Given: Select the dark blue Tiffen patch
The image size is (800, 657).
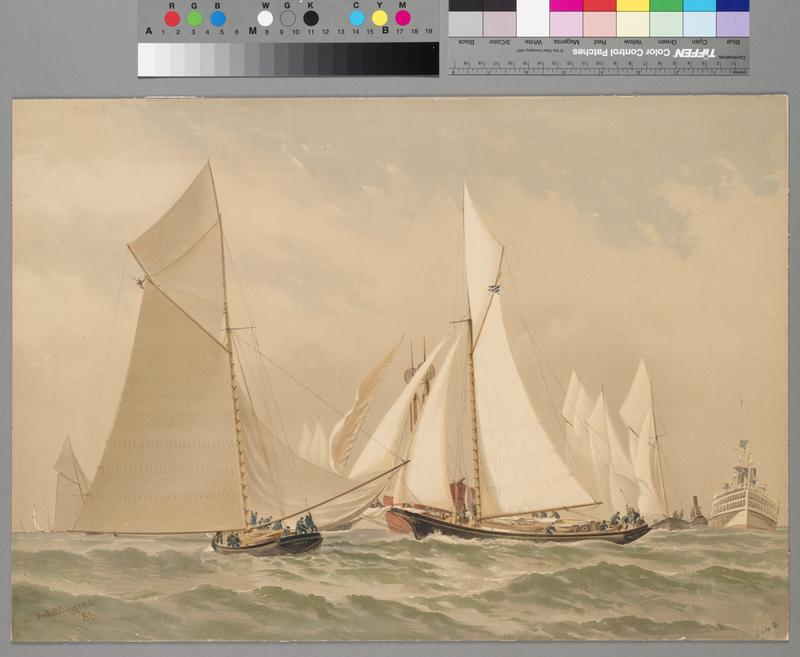Looking at the screenshot, I should [x=733, y=5].
